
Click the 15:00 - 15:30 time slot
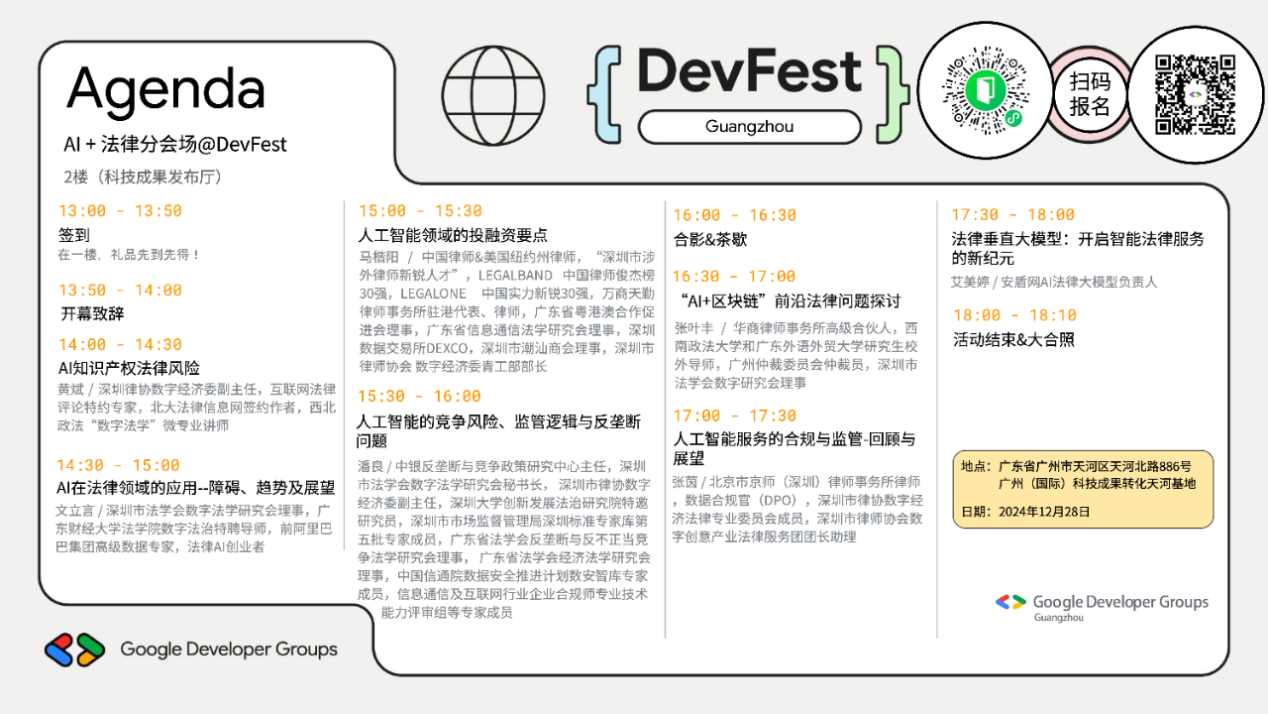tap(420, 211)
